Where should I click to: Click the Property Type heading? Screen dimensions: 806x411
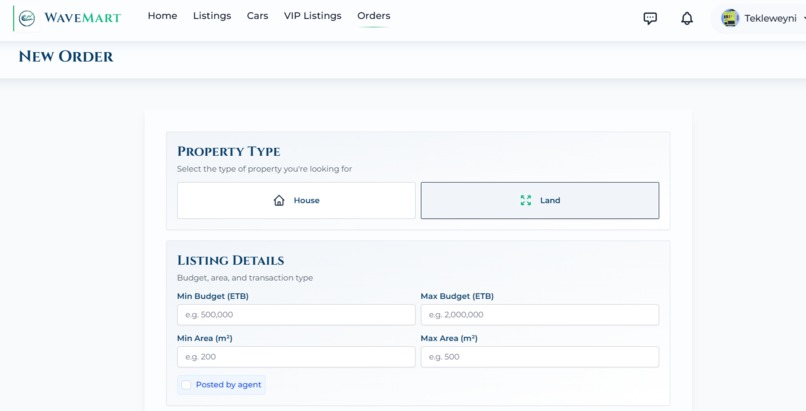(229, 152)
